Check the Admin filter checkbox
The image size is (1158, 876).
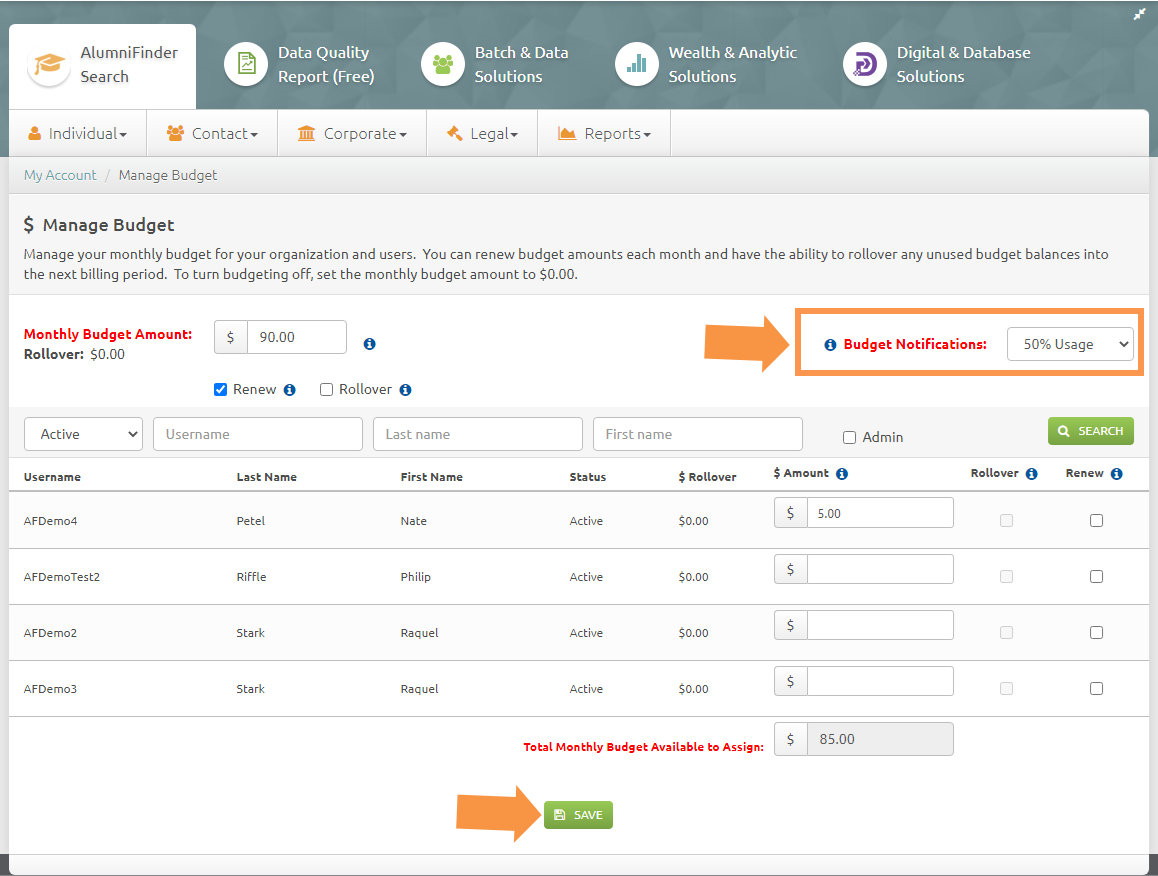pos(849,437)
